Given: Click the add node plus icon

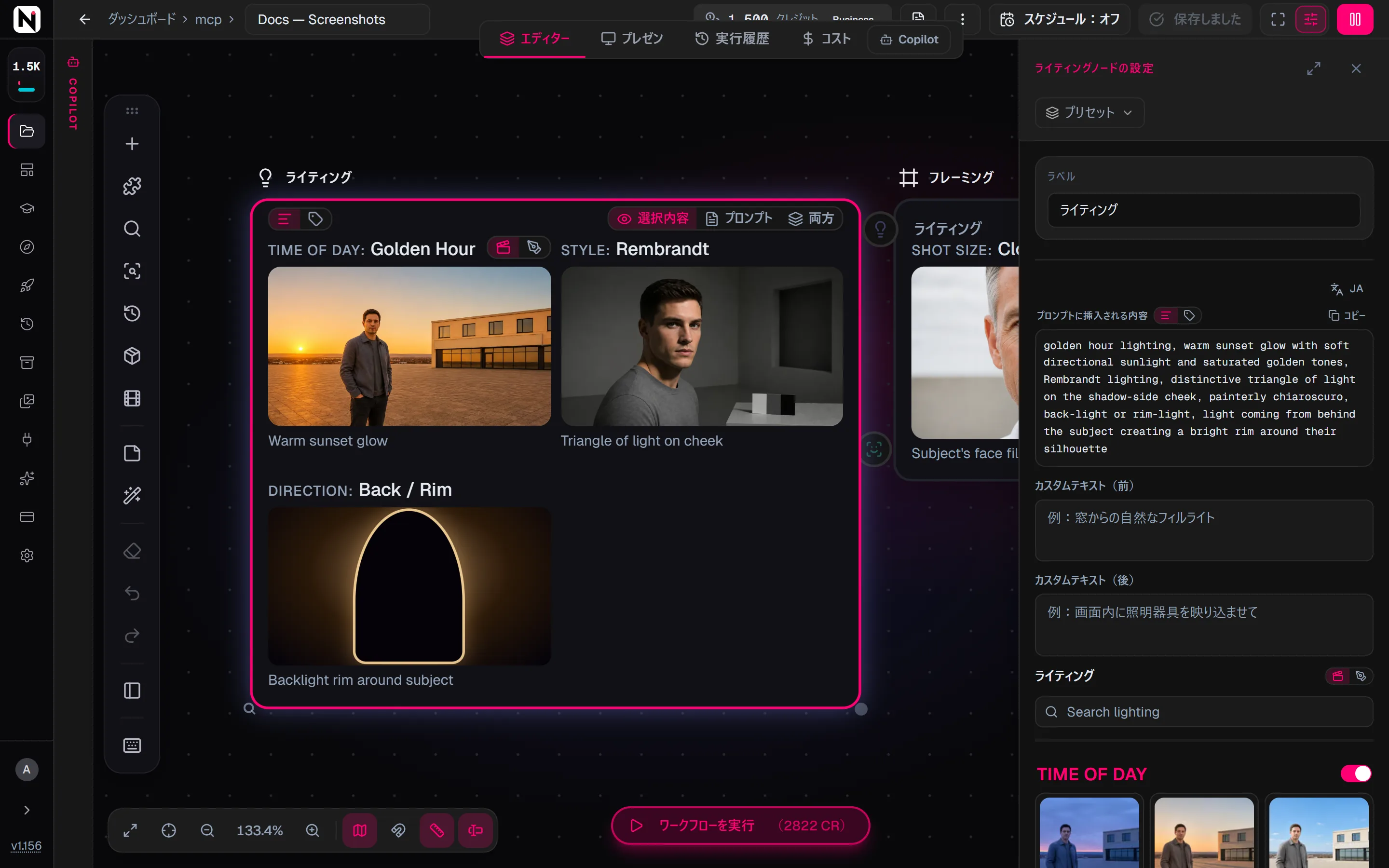Looking at the screenshot, I should tap(132, 144).
